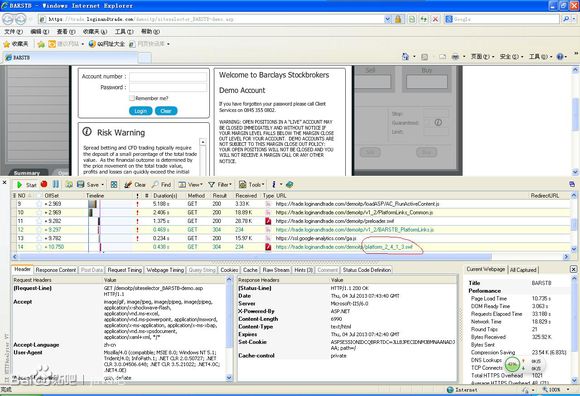Click the info icon next to Guaranteed
Viewport: 580px width, 396px height.
click(x=438, y=122)
